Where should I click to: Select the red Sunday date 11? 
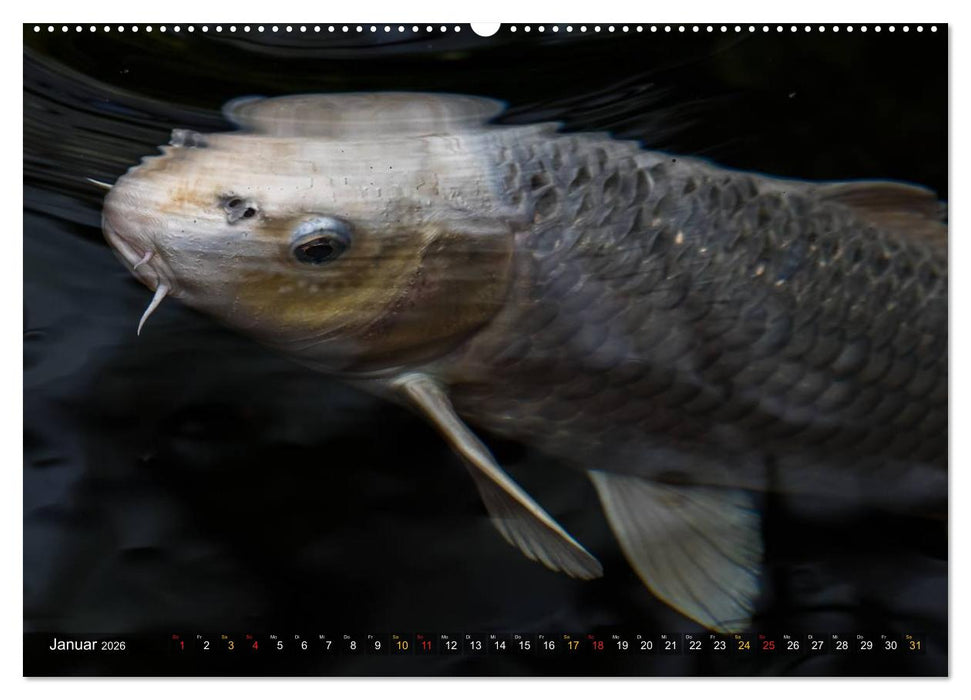pyautogui.click(x=426, y=648)
